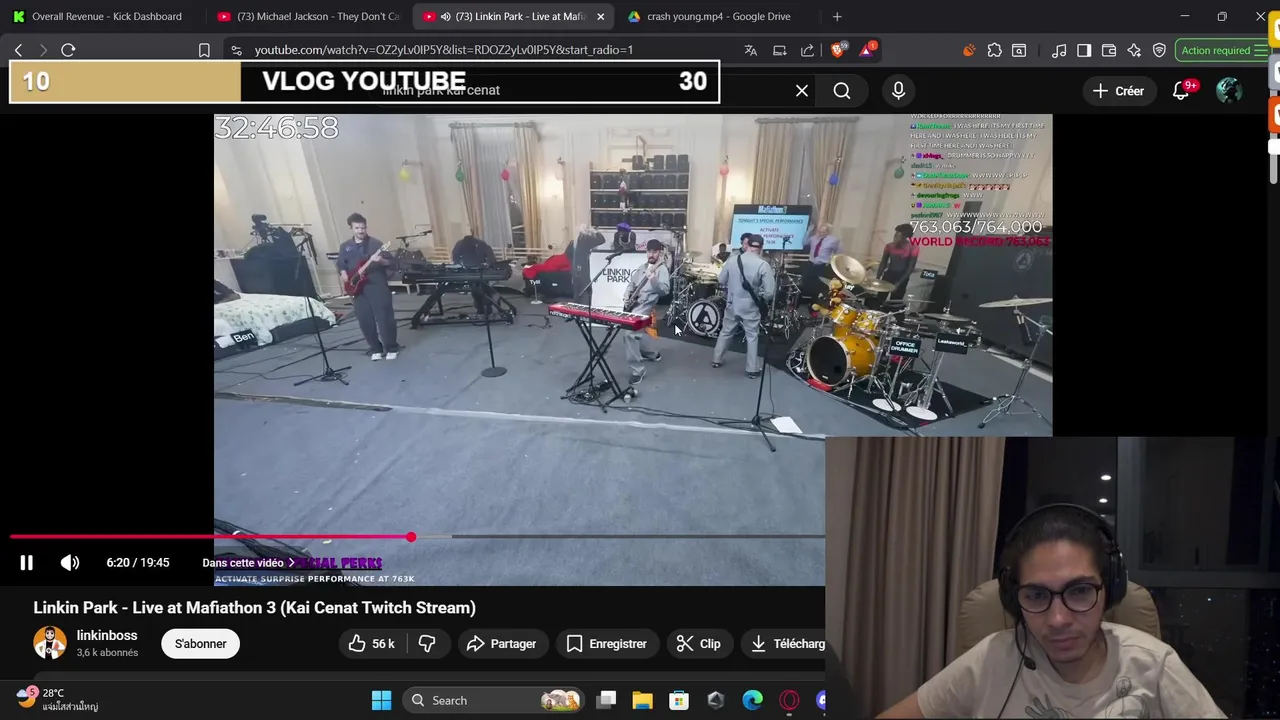Open Brave Rewards triangle icon
1280x720 pixels.
coord(867,50)
